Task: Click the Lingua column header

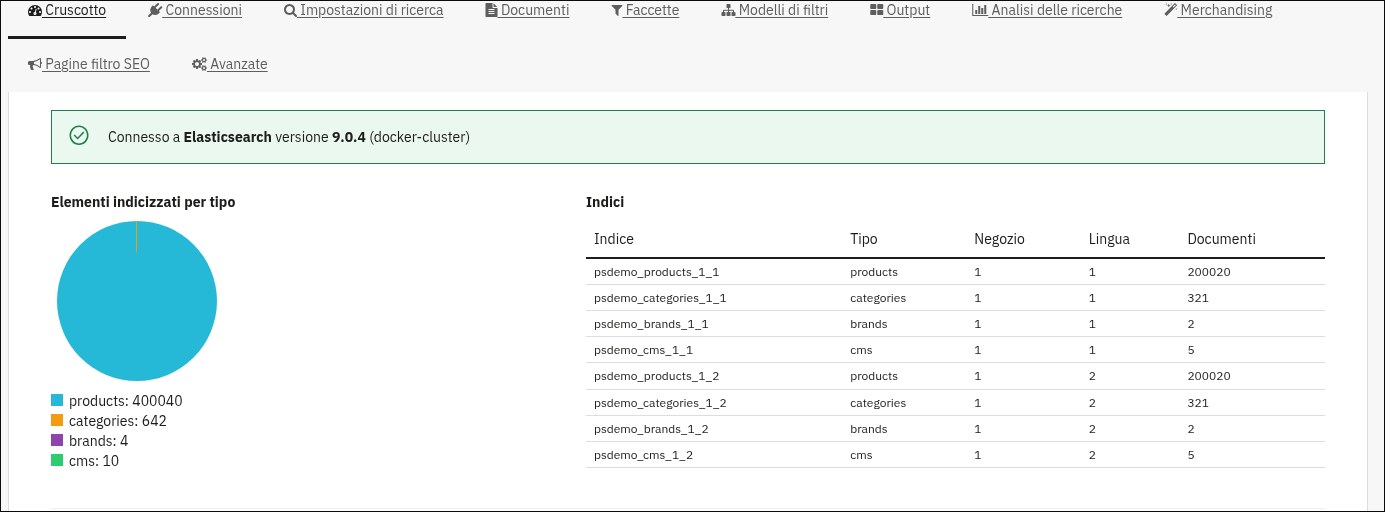Action: (x=1109, y=239)
